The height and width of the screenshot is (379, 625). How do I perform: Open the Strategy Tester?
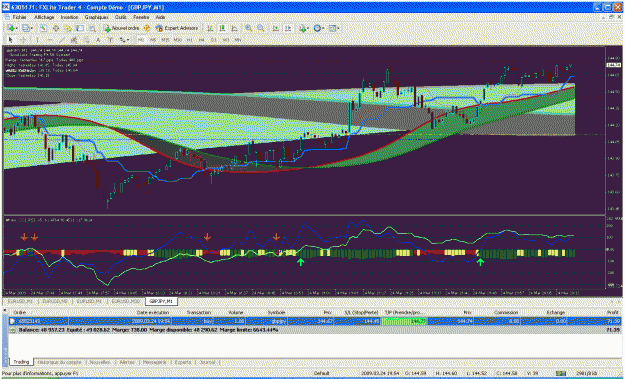[92, 28]
